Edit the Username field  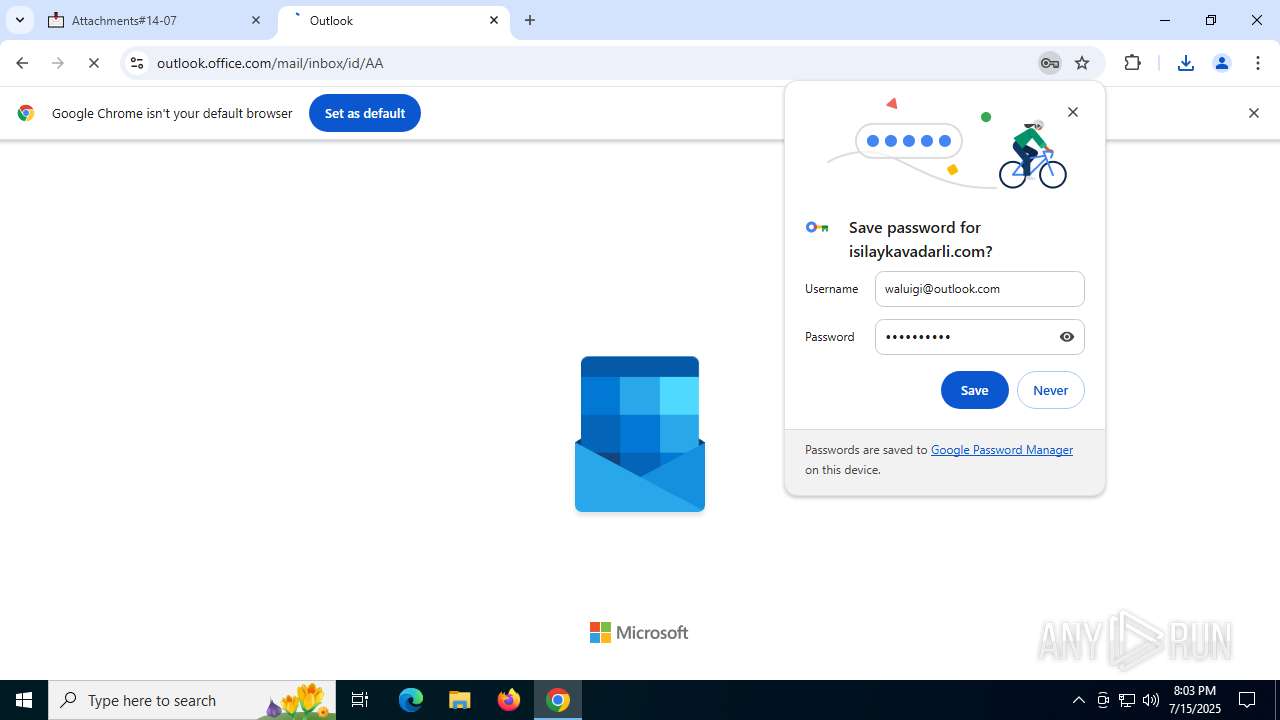pyautogui.click(x=980, y=289)
